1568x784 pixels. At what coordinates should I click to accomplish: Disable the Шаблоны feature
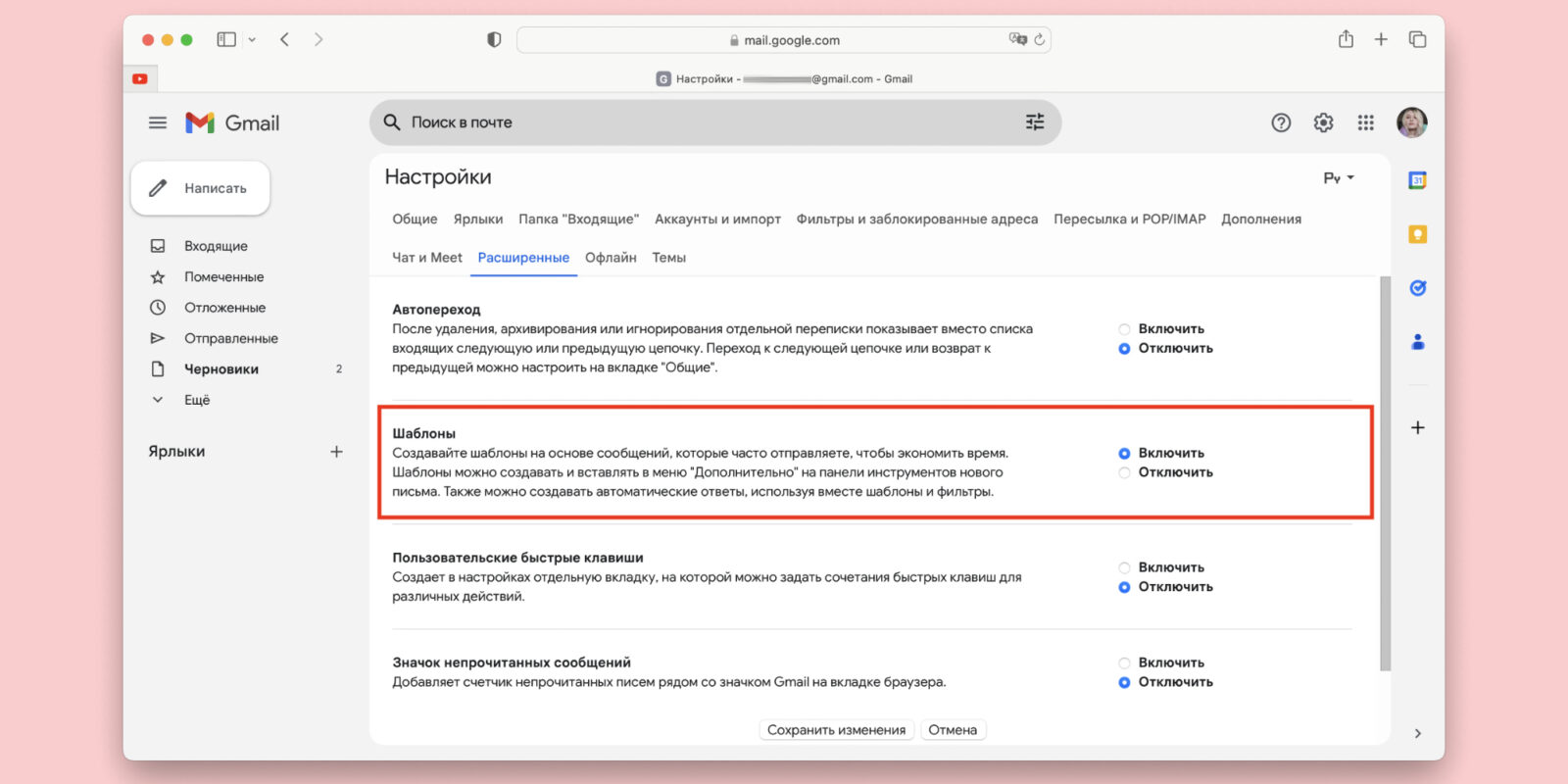pos(1125,472)
